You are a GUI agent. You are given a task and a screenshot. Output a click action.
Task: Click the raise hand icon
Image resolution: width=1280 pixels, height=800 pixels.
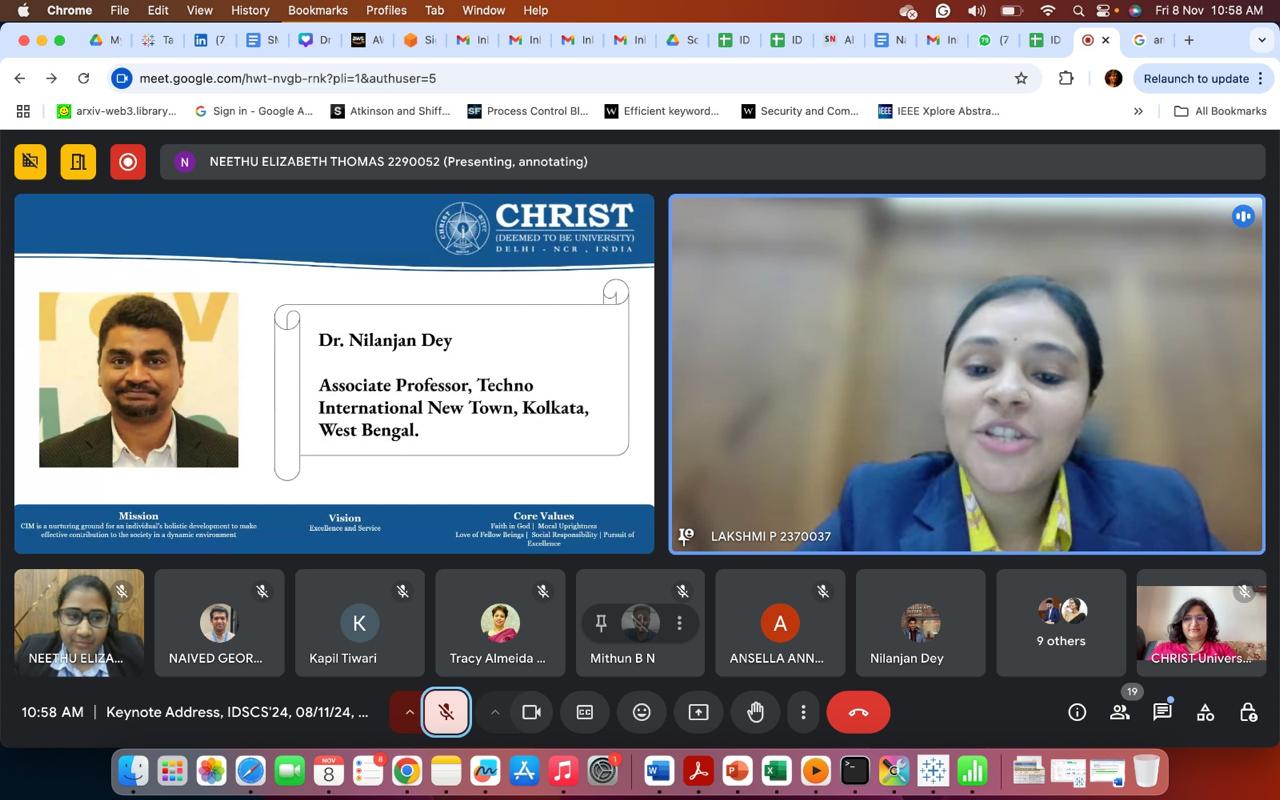[x=755, y=712]
